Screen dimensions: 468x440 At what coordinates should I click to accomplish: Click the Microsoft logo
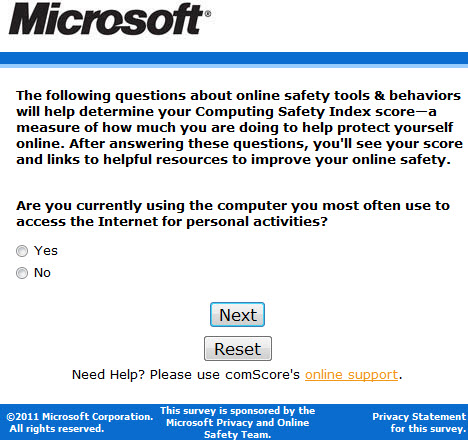[x=109, y=19]
